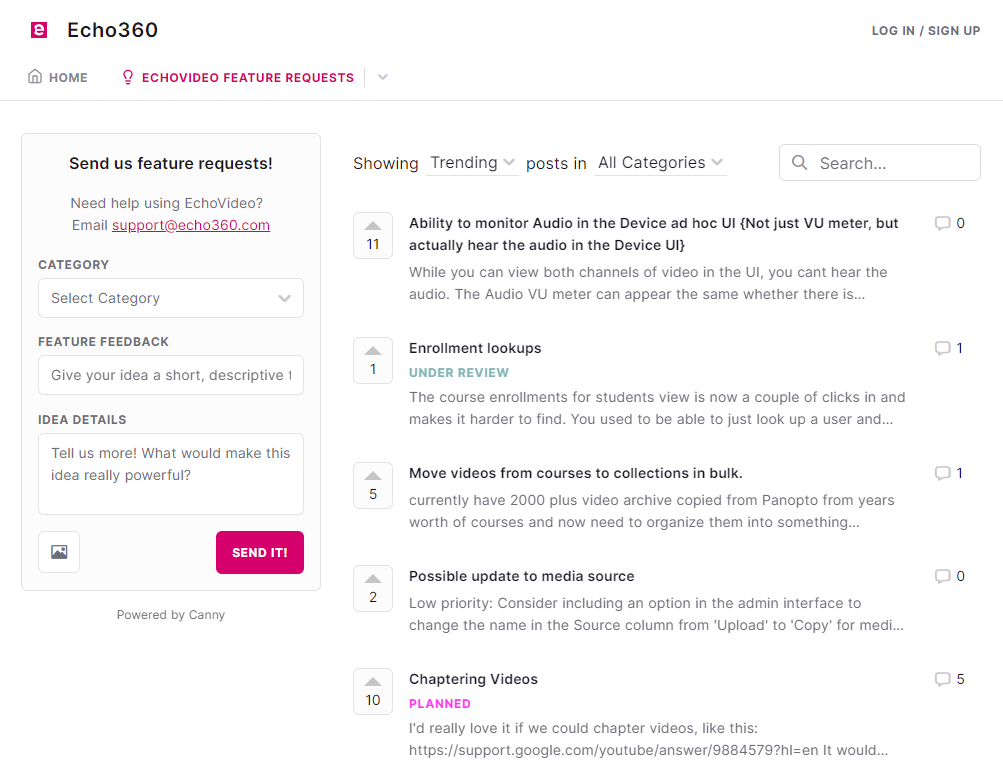View comments on Enrollment lookups post
1003x769 pixels.
point(949,348)
